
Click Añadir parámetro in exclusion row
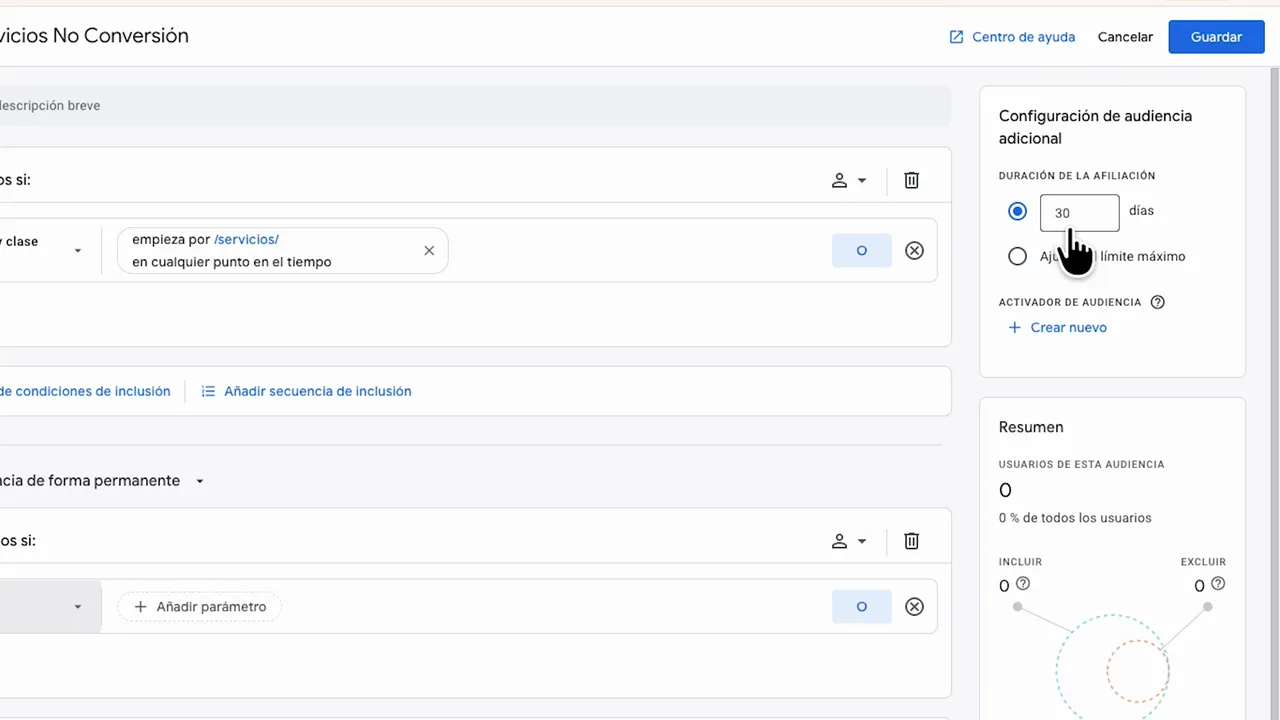pyautogui.click(x=199, y=607)
